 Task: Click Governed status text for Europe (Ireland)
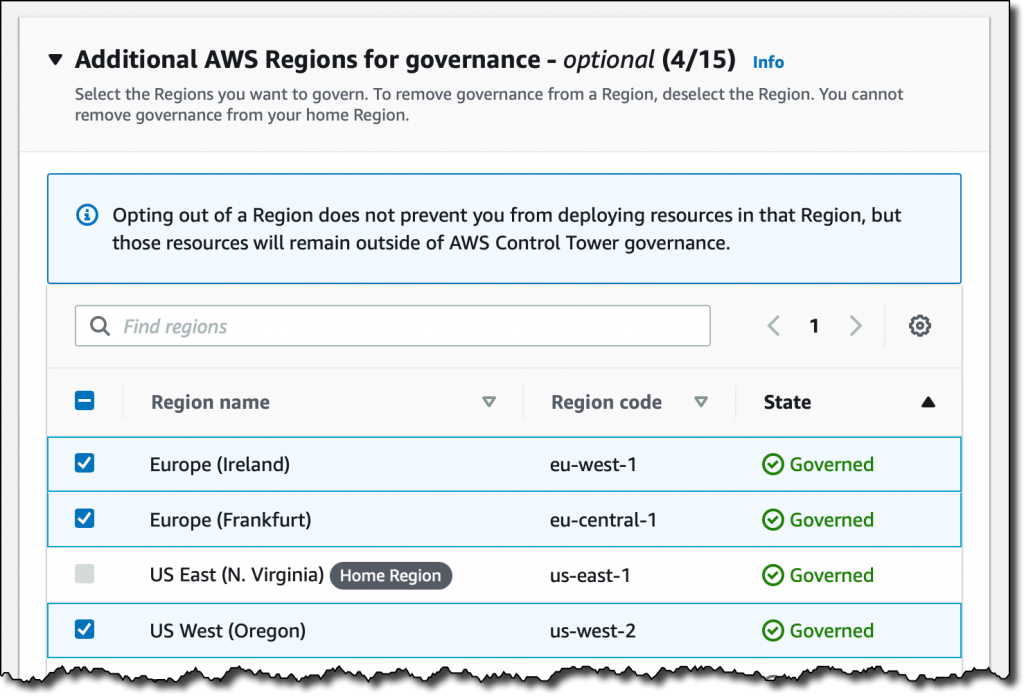coord(831,464)
